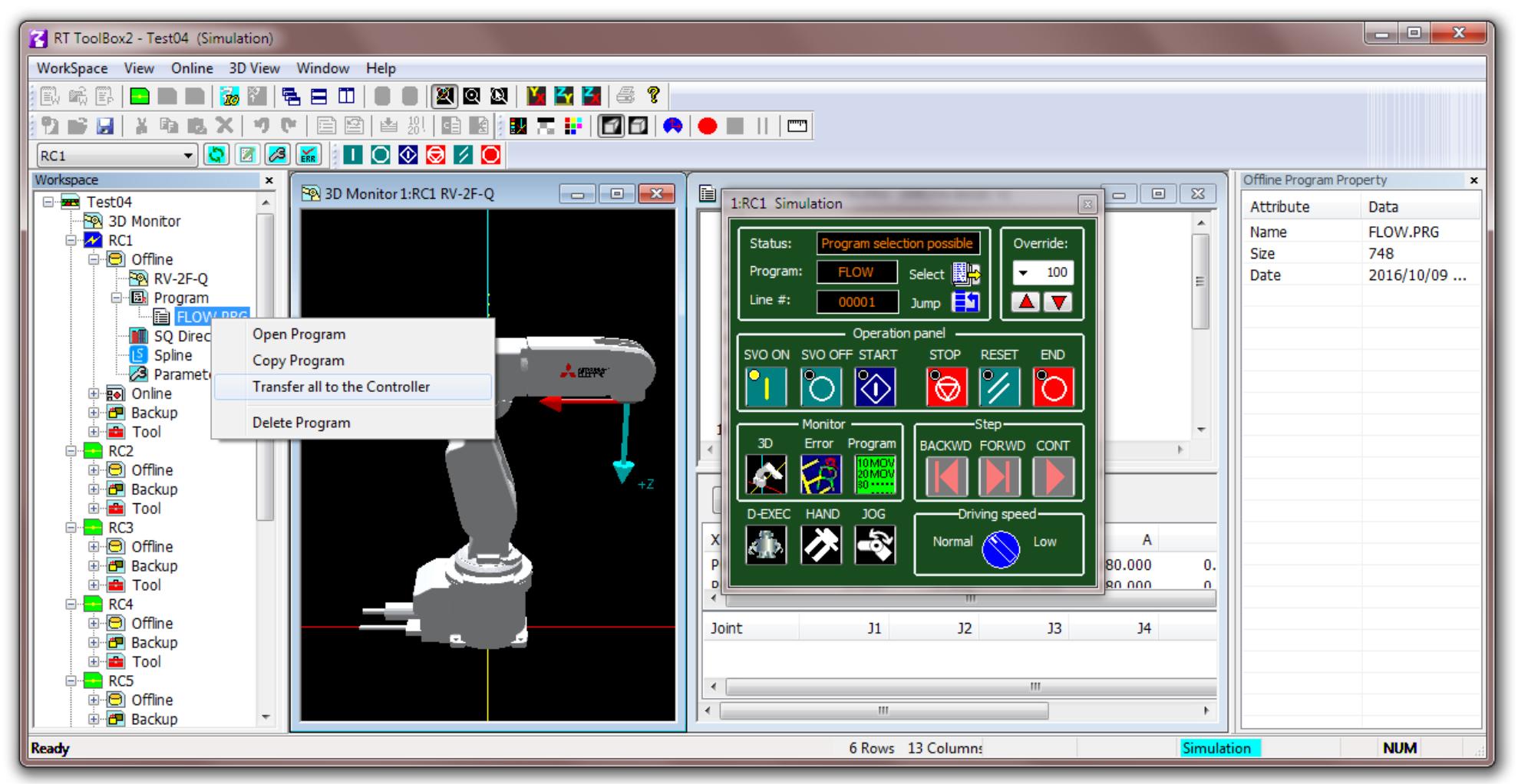
Task: Toggle the Driving speed Normal/Low dial
Action: (1001, 550)
